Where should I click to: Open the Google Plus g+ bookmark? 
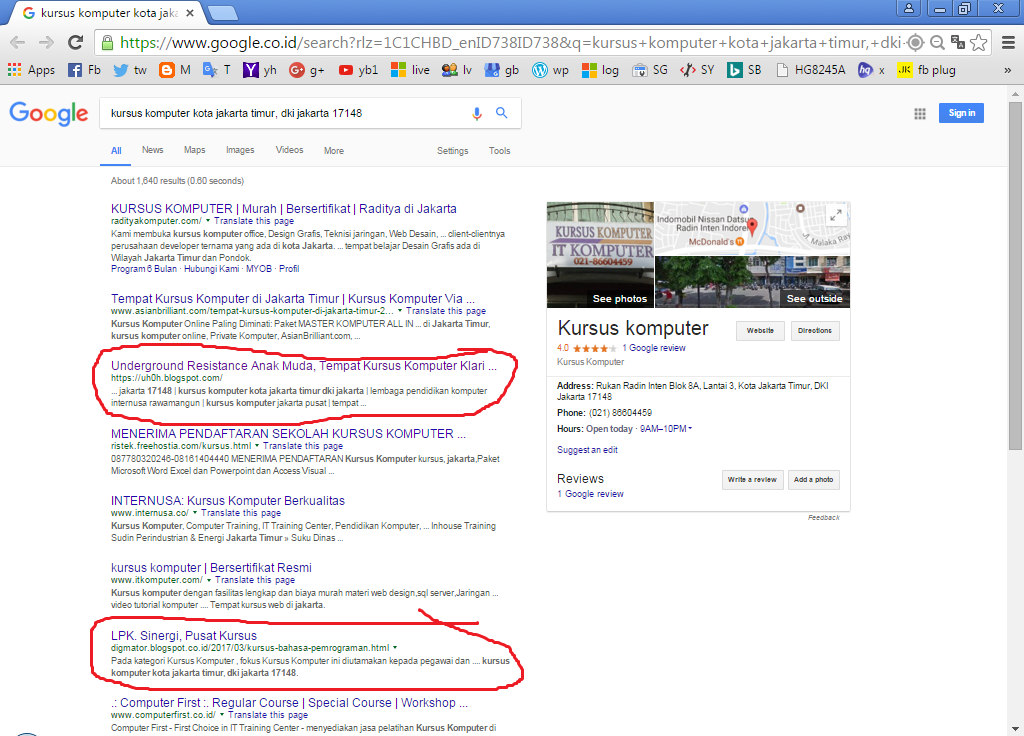(x=307, y=70)
